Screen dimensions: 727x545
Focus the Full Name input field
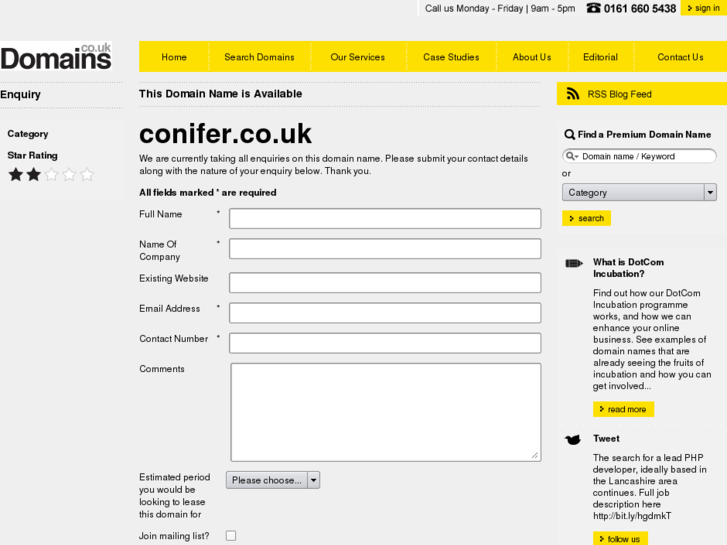point(385,218)
